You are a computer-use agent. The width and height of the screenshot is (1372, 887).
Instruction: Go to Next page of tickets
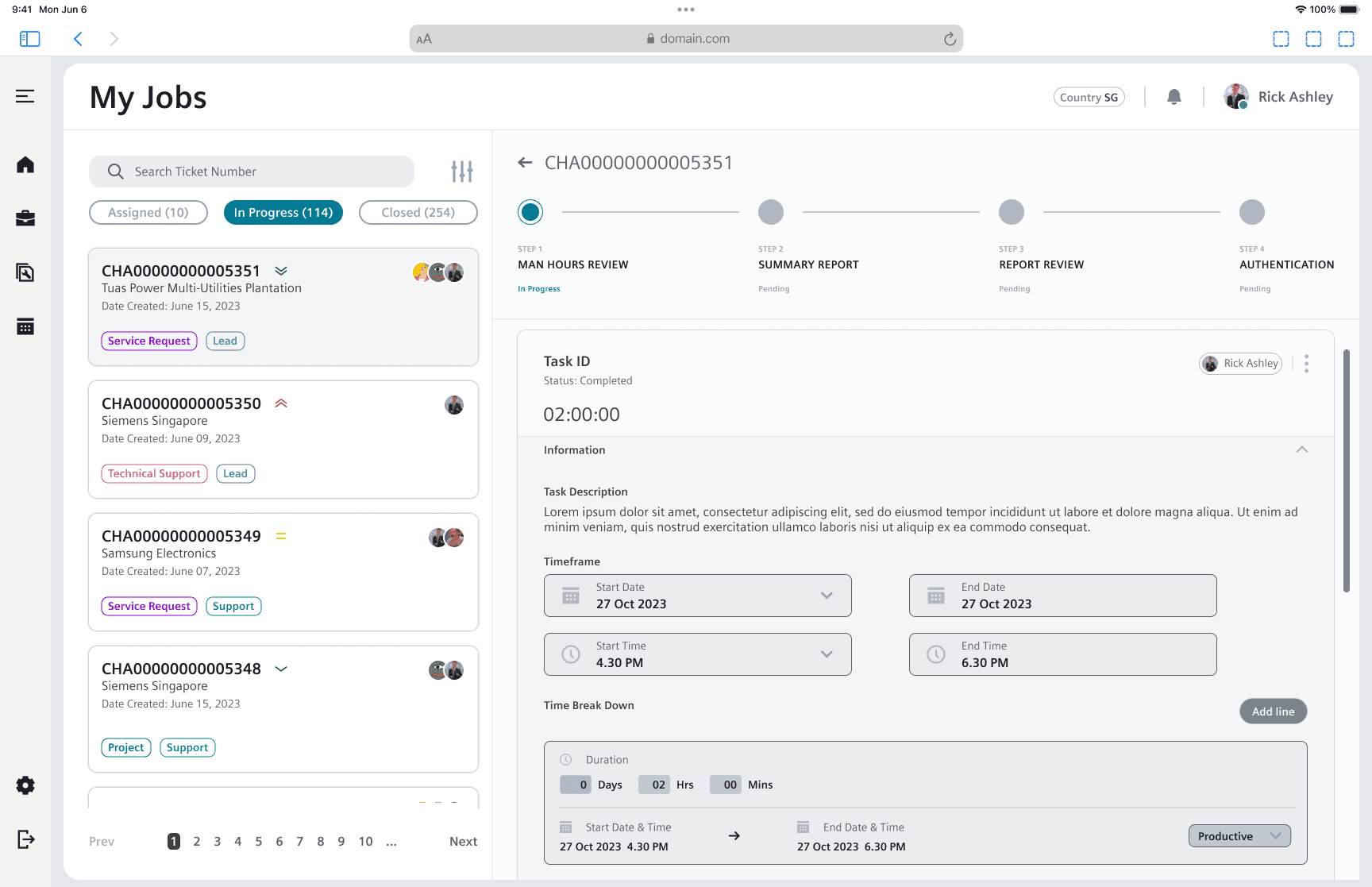pyautogui.click(x=463, y=842)
